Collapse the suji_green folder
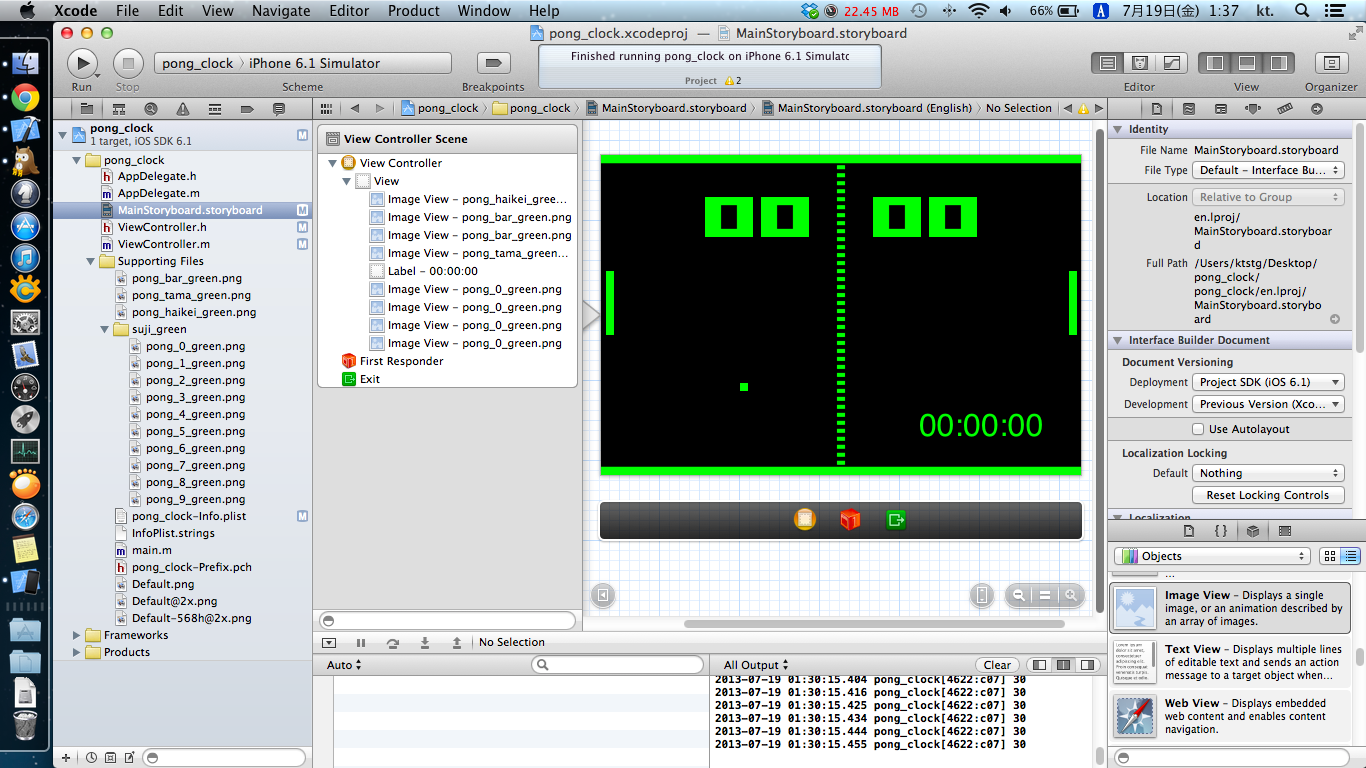Screen dimensions: 1366x768 point(106,329)
